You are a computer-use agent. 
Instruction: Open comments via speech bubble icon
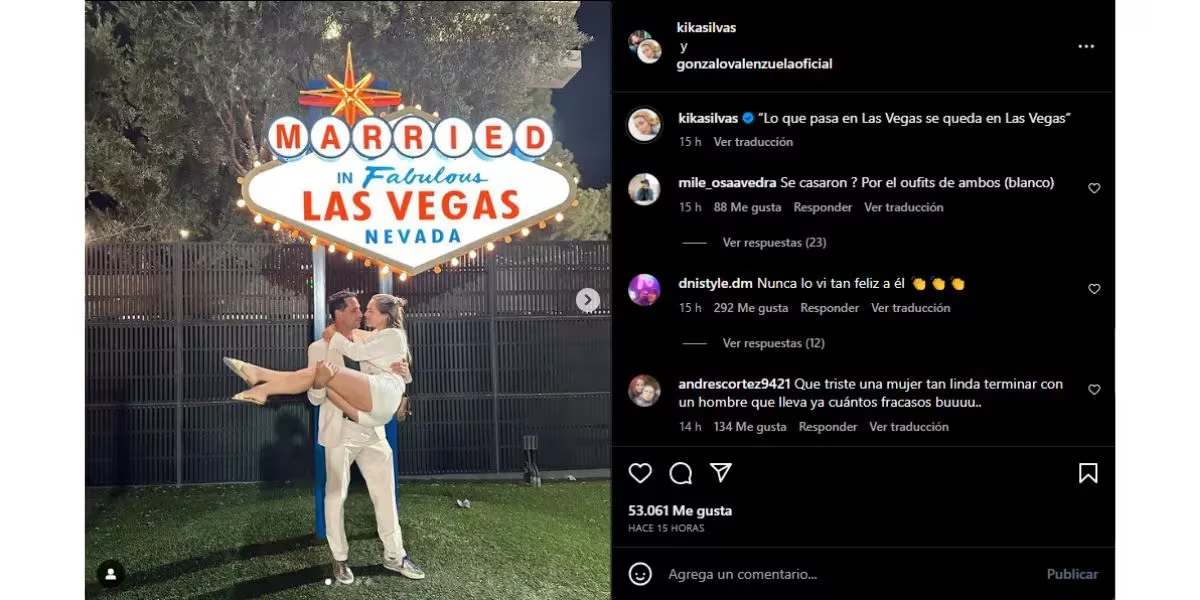[680, 473]
